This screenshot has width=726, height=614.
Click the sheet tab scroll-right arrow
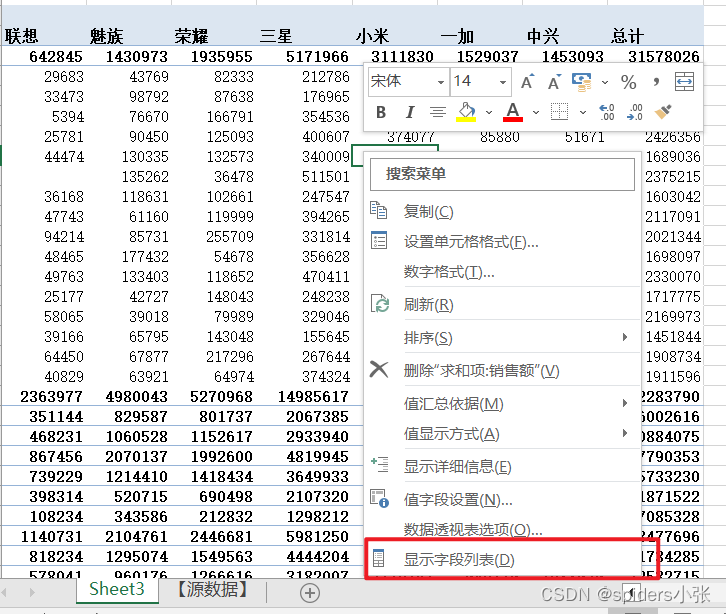click(32, 592)
